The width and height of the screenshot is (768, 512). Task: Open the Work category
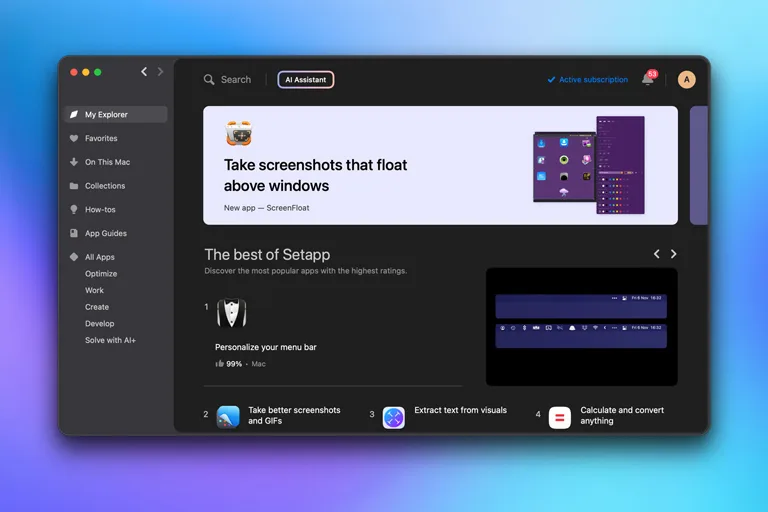point(94,290)
